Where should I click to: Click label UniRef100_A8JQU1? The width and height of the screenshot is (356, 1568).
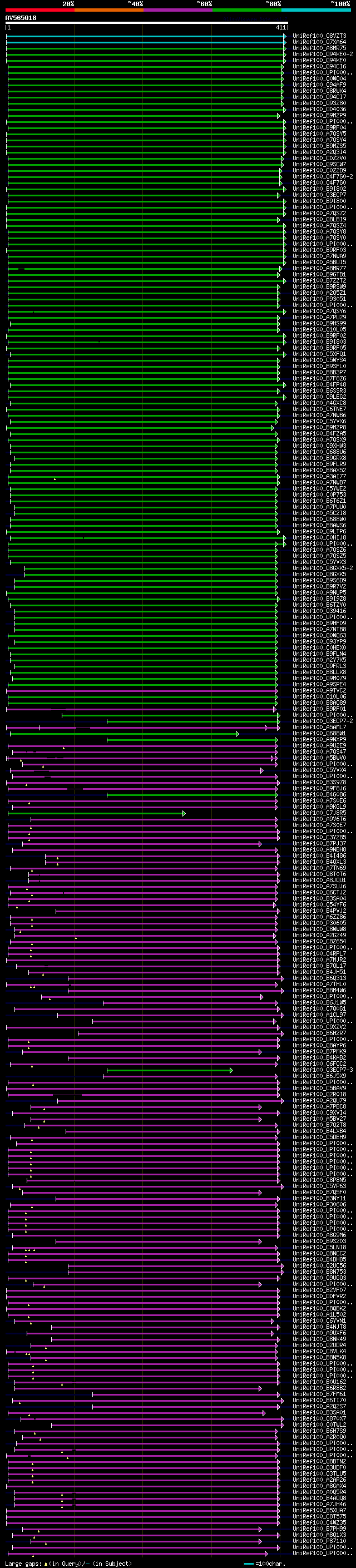(319, 880)
